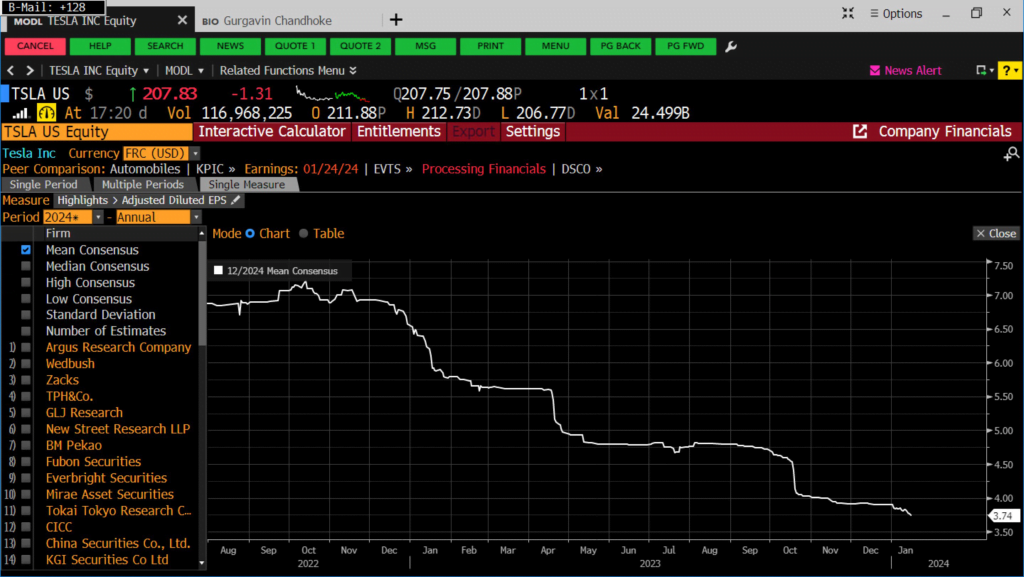The image size is (1024, 577).
Task: Check the Zacks firm checkbox
Action: (x=25, y=380)
